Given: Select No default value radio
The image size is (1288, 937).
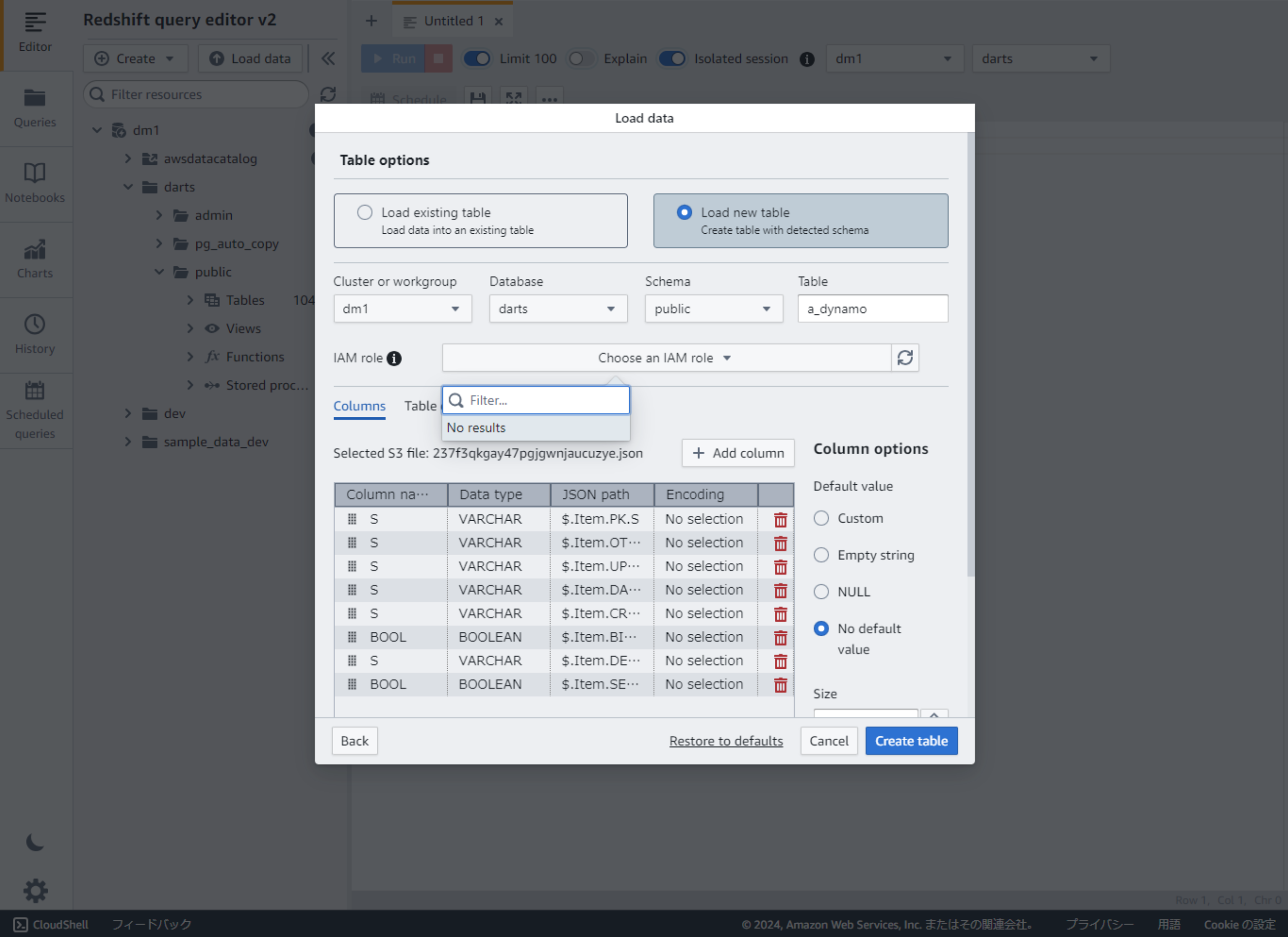Looking at the screenshot, I should tap(821, 628).
